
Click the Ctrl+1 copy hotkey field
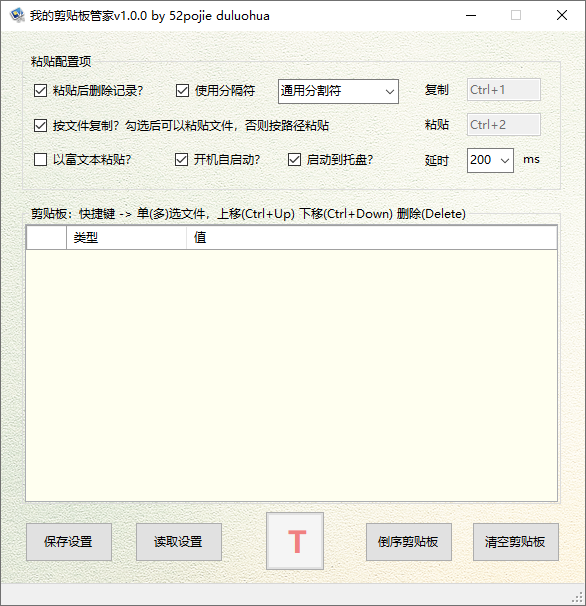click(504, 90)
